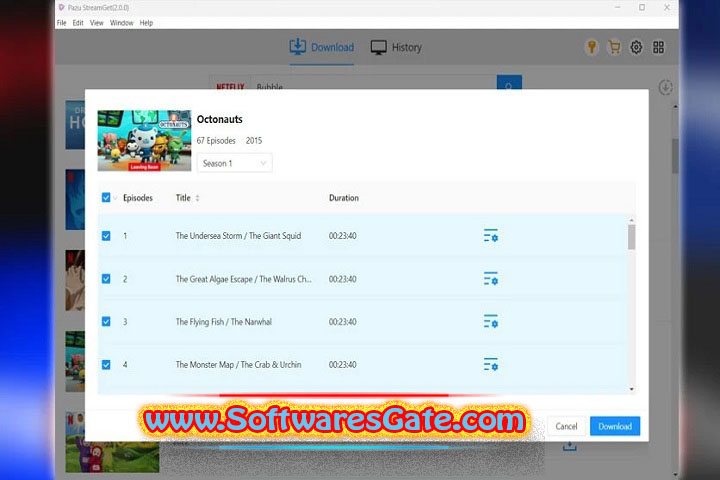Click the key registration icon
The height and width of the screenshot is (480, 720).
click(591, 47)
